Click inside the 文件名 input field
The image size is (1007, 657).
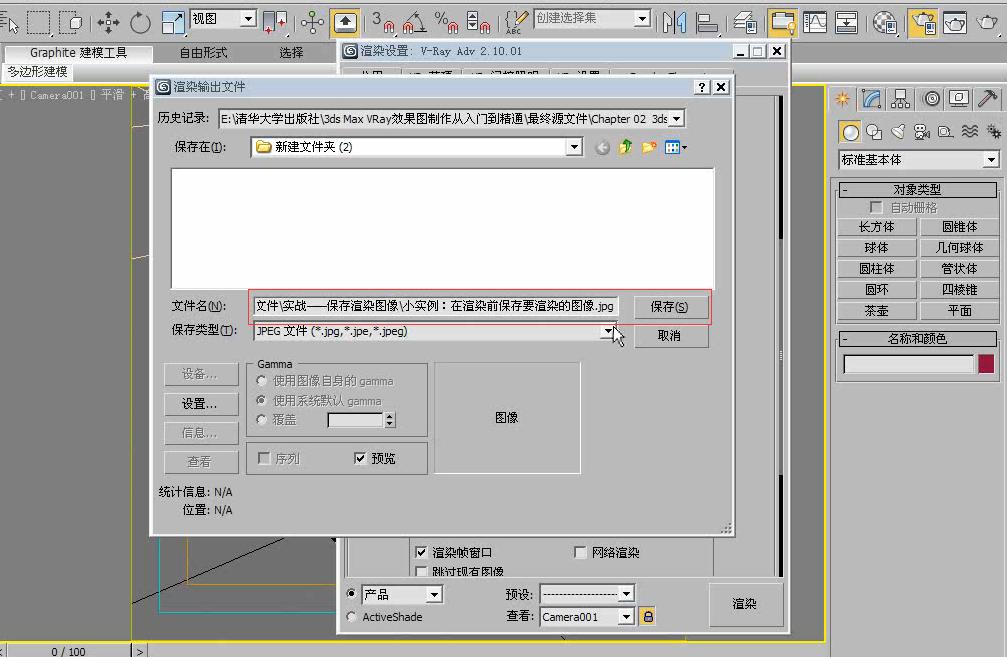click(430, 309)
